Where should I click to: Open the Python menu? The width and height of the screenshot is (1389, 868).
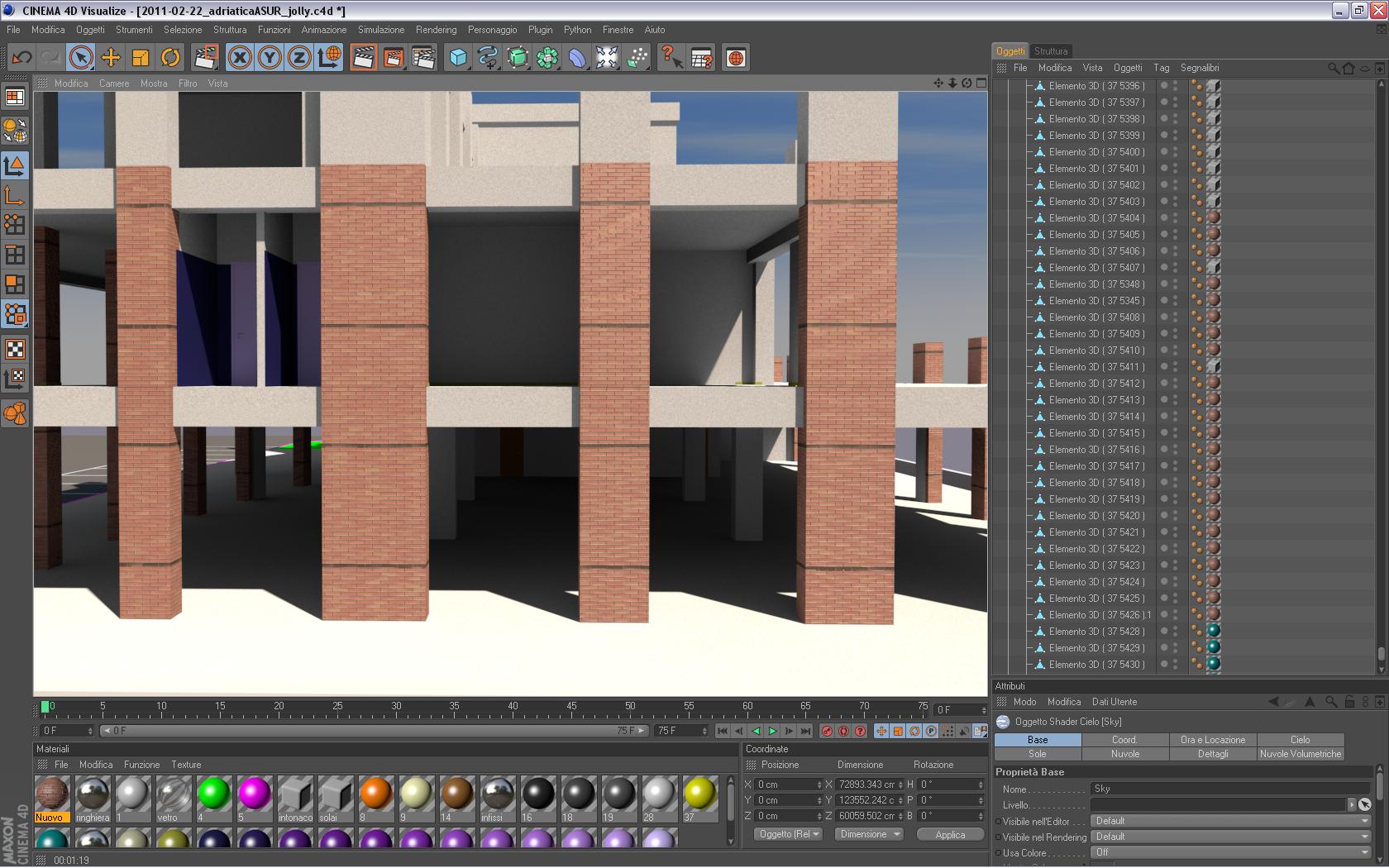[577, 30]
